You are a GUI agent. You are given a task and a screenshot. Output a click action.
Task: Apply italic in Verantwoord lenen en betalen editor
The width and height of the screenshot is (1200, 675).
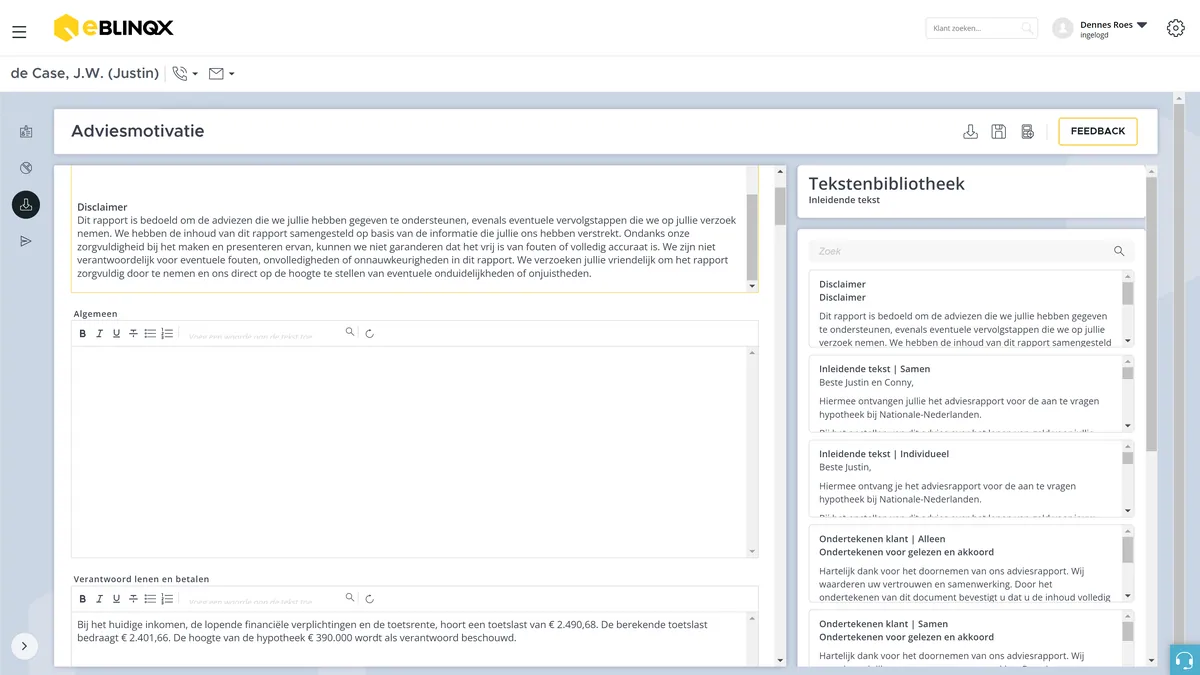(100, 599)
